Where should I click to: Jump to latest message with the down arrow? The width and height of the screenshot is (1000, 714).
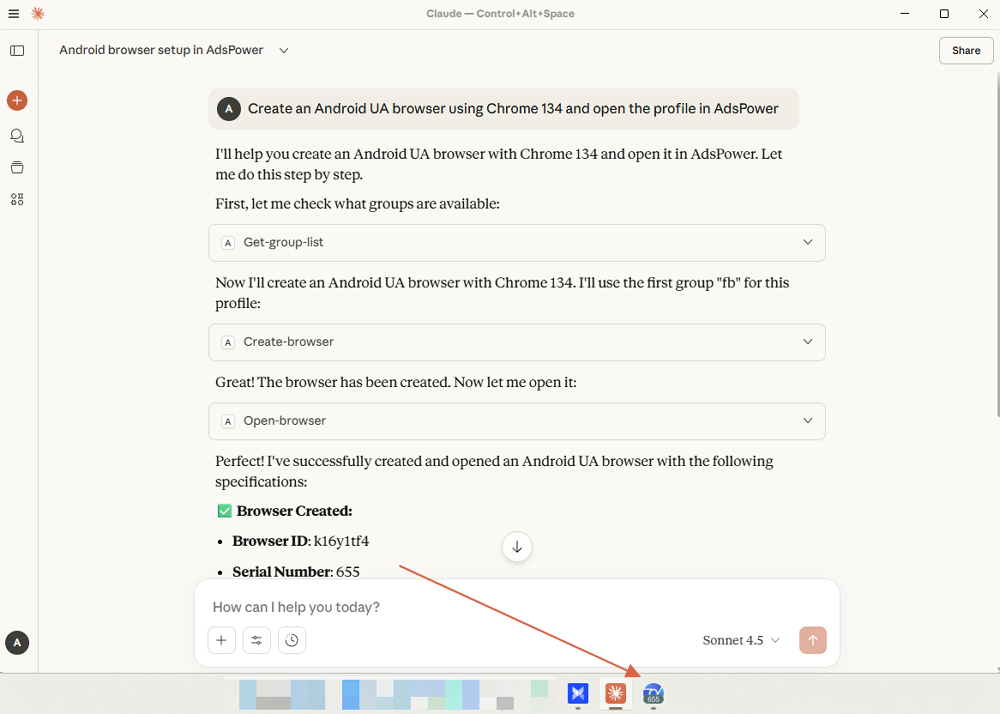coord(516,547)
